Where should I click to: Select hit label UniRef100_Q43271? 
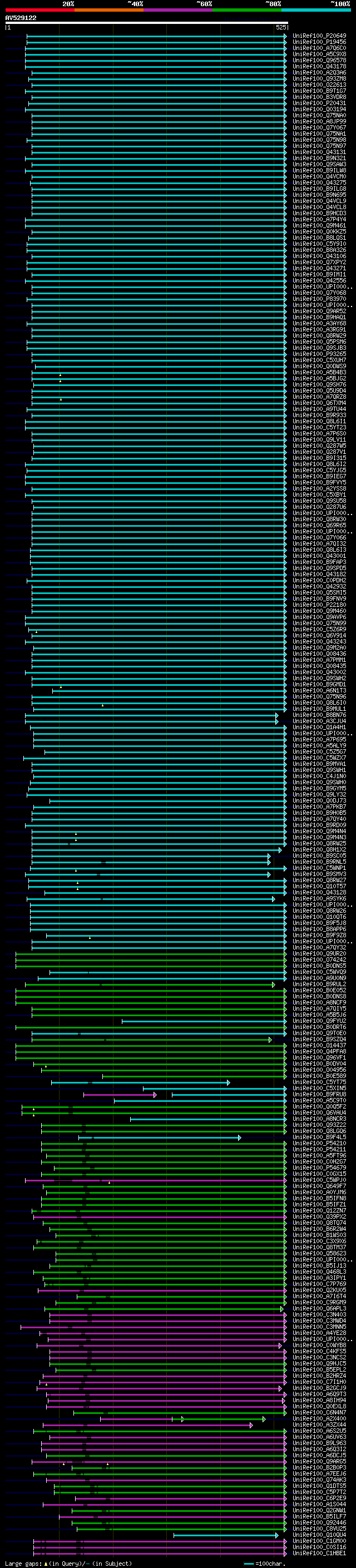(319, 269)
